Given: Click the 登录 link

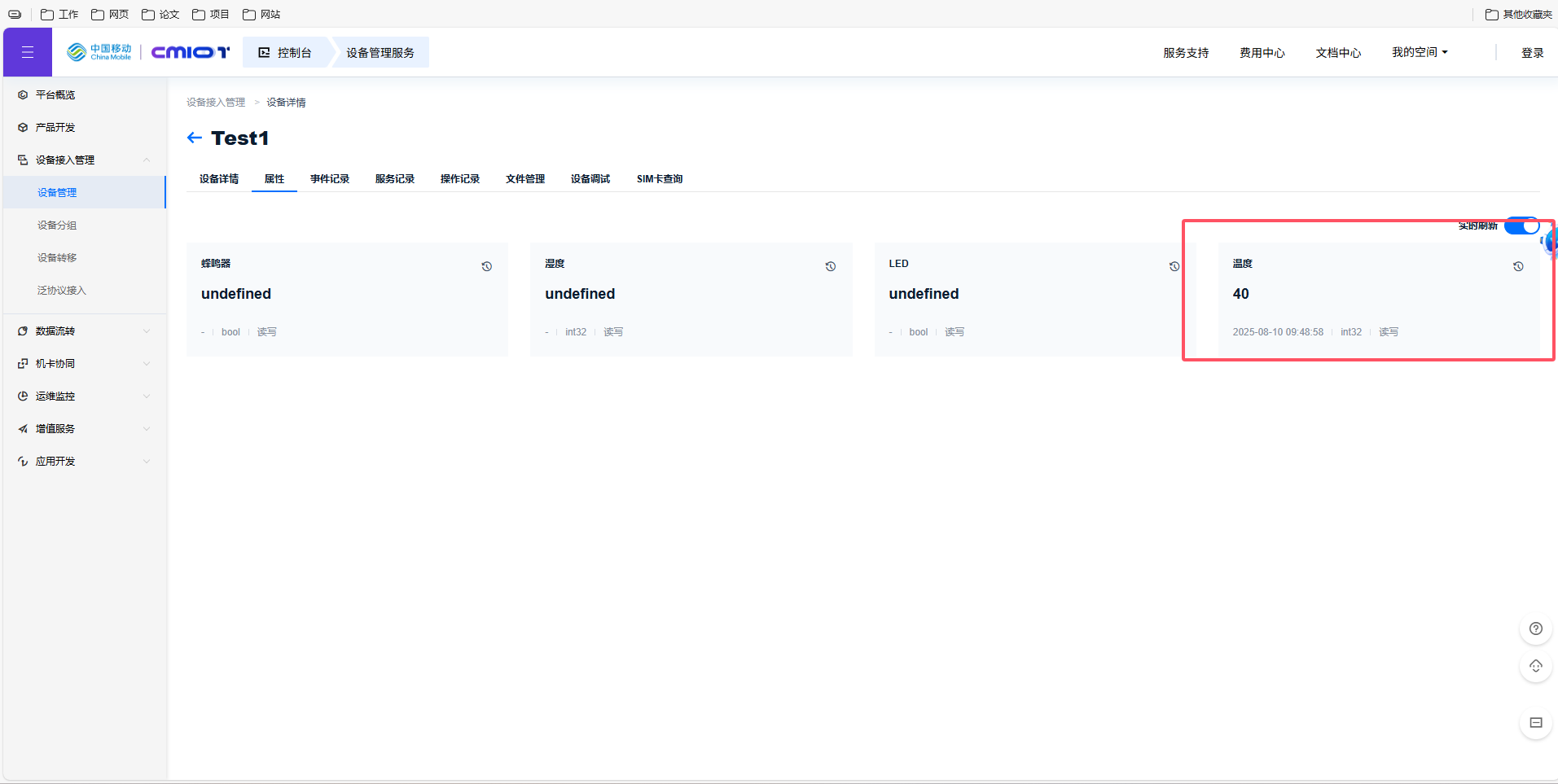Looking at the screenshot, I should tap(1532, 53).
